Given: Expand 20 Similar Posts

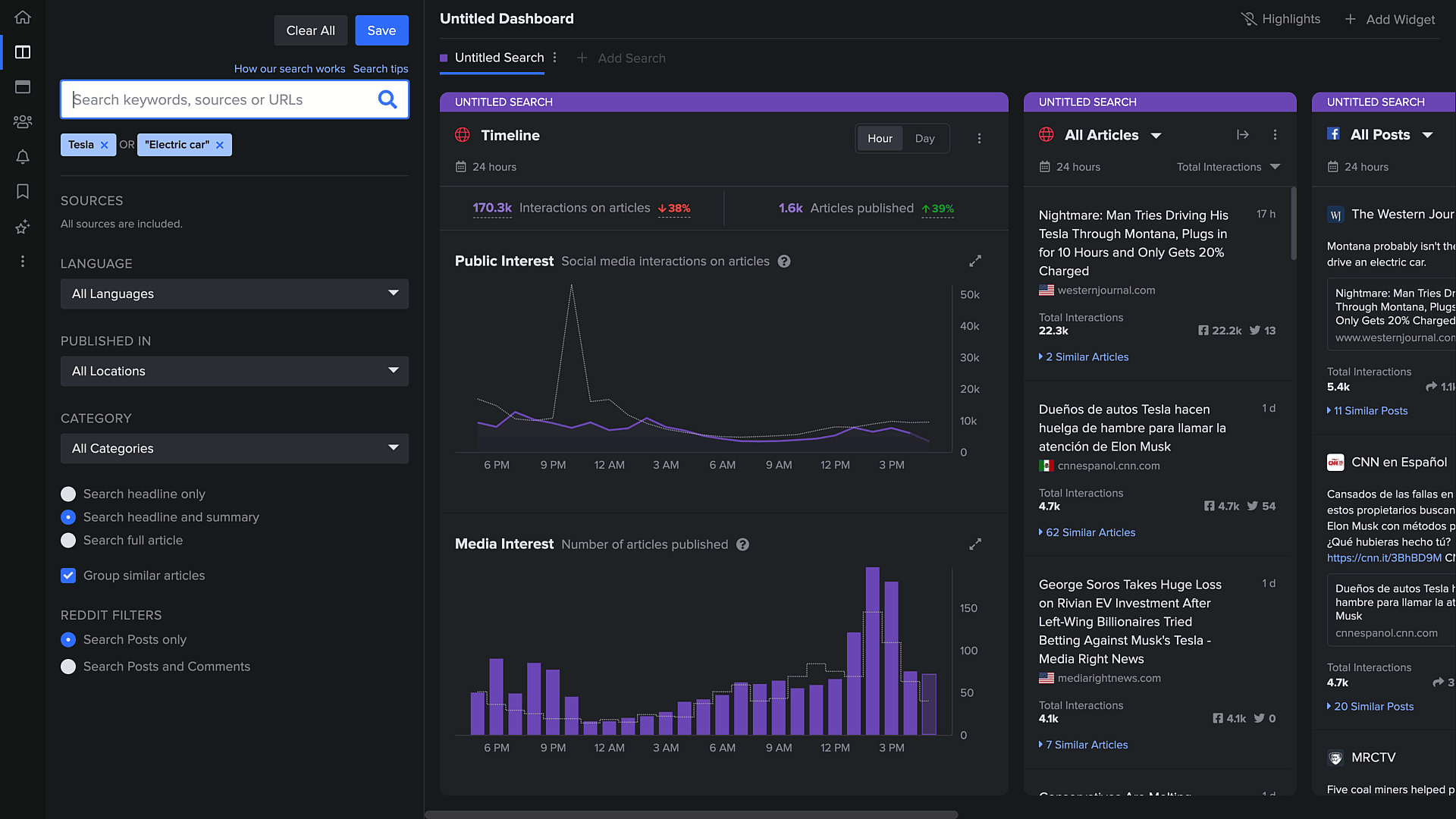Looking at the screenshot, I should 1370,707.
